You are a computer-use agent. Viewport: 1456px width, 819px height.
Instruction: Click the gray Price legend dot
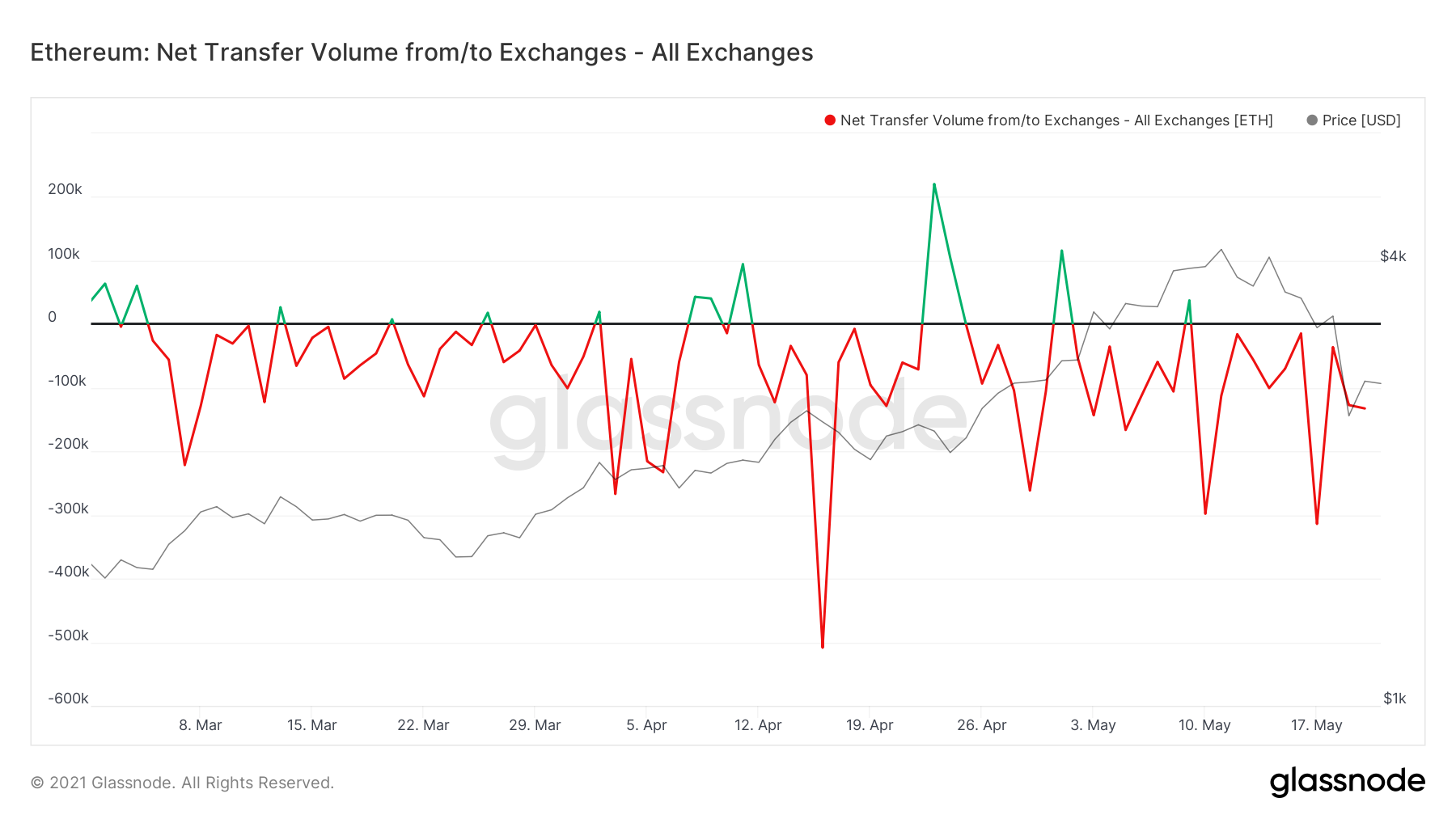click(x=1312, y=120)
